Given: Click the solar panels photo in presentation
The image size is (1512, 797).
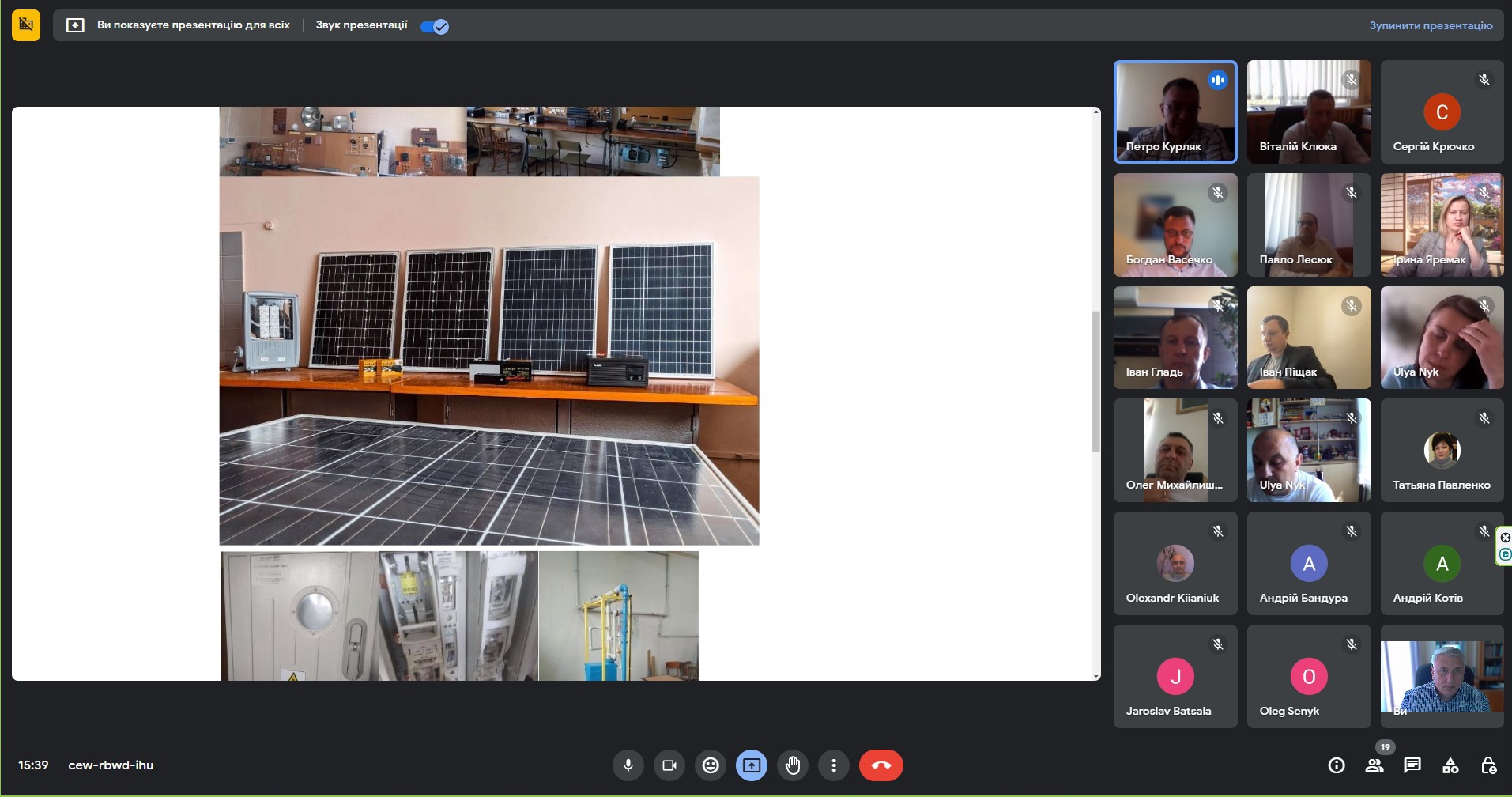Looking at the screenshot, I should coord(488,361).
